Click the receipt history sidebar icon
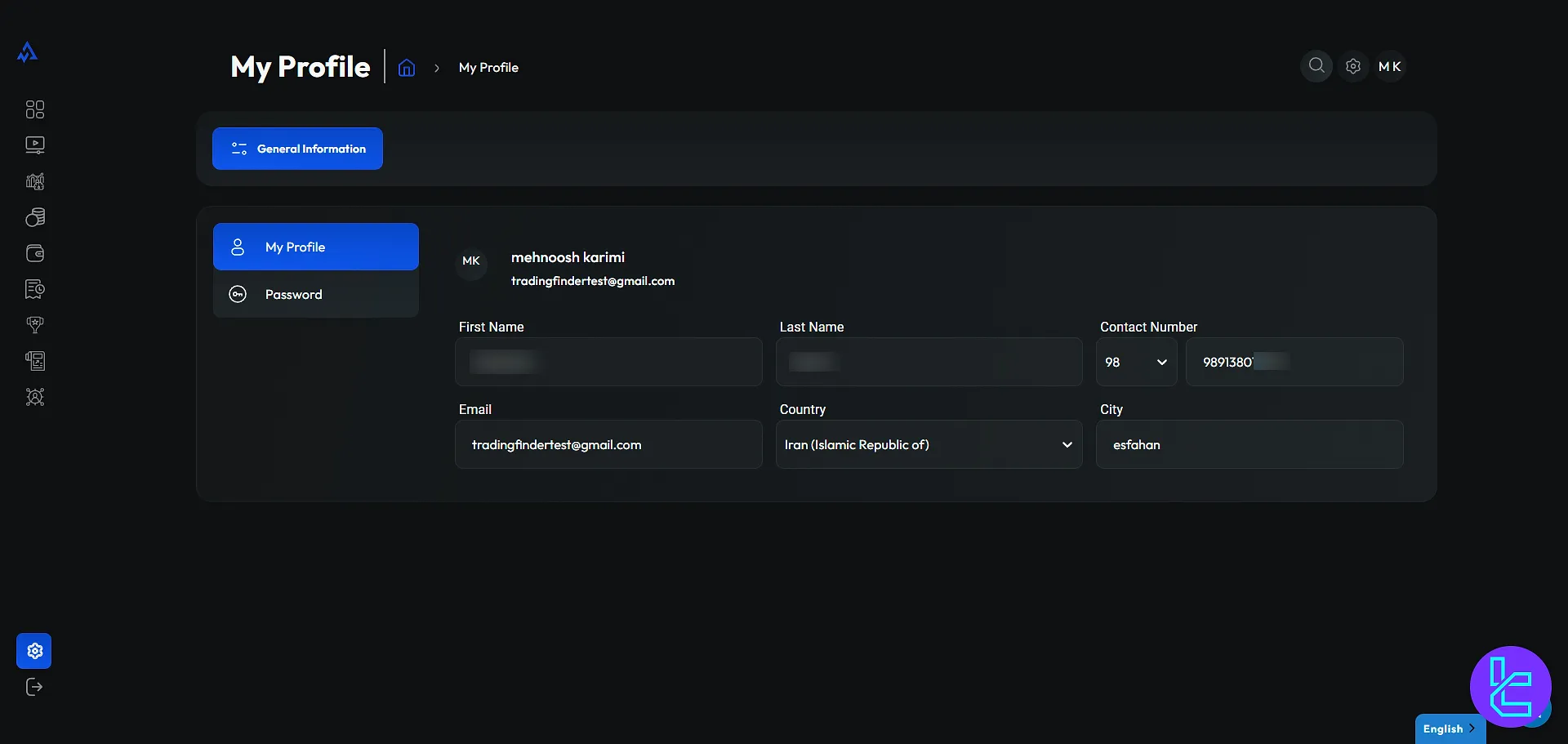Viewport: 1568px width, 744px height. (x=35, y=289)
